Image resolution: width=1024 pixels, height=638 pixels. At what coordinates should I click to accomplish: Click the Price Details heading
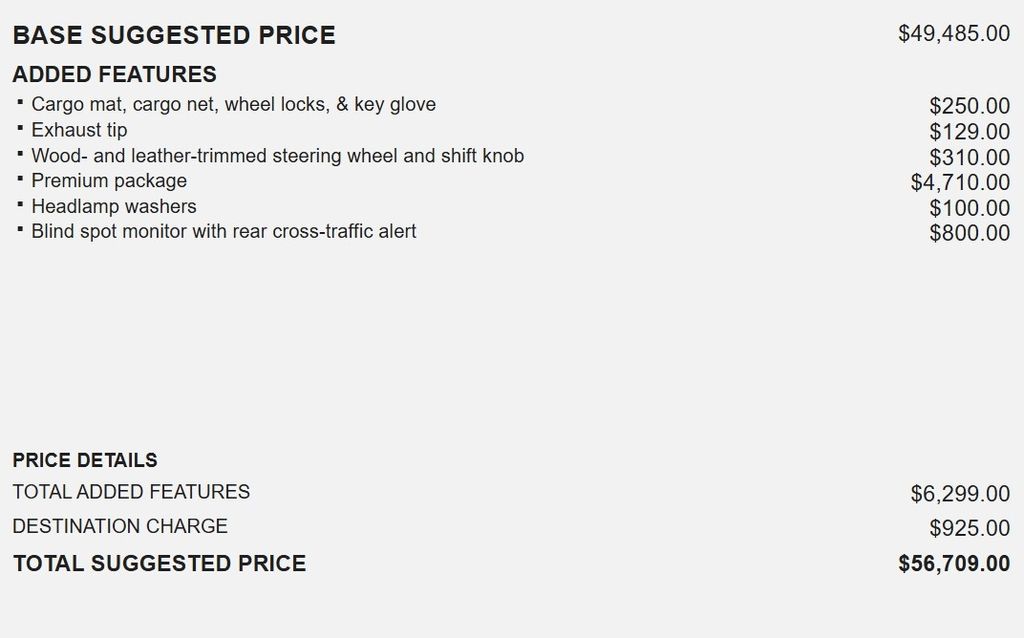[x=85, y=460]
